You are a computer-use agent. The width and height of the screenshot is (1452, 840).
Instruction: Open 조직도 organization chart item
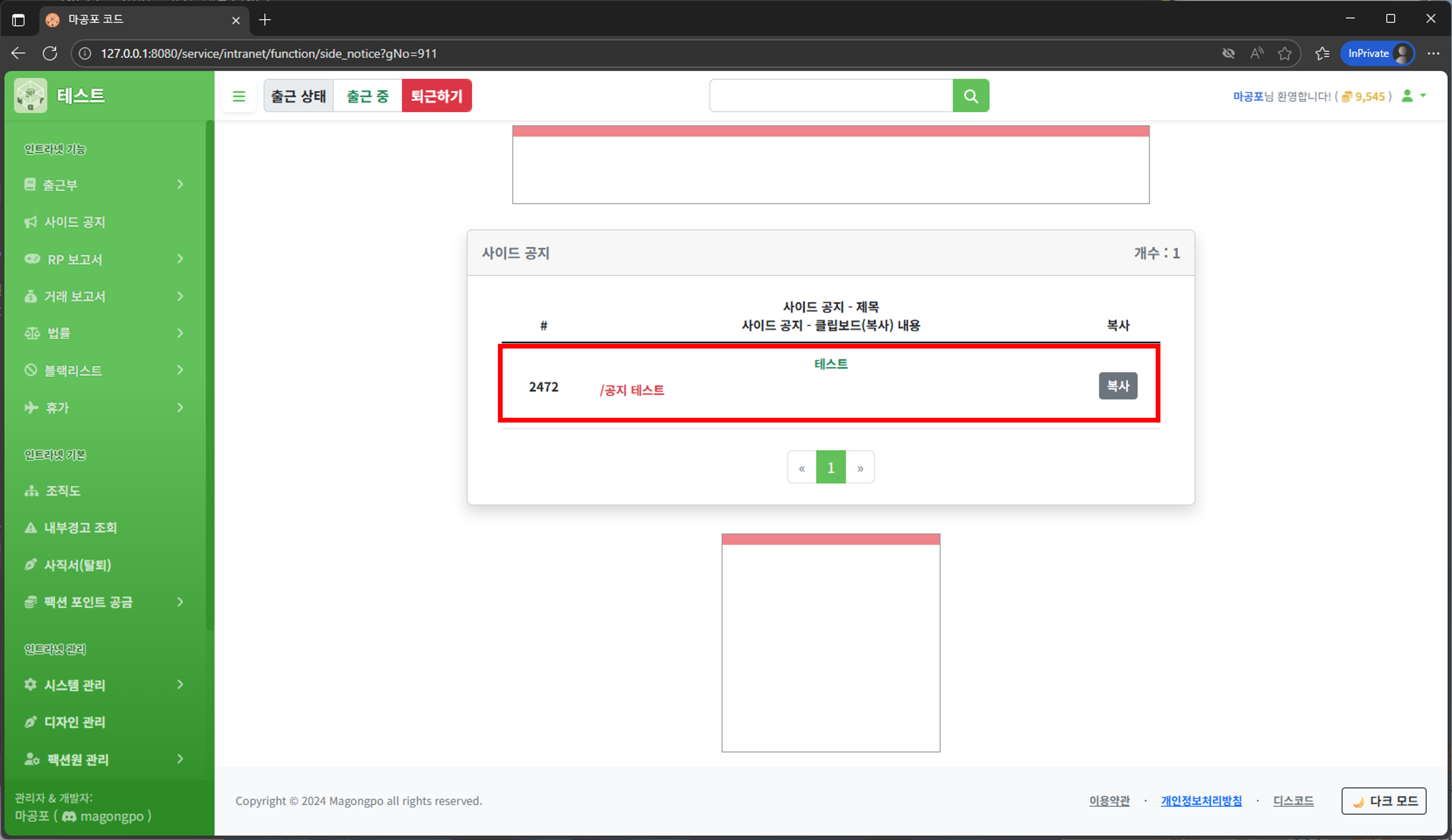pos(62,491)
